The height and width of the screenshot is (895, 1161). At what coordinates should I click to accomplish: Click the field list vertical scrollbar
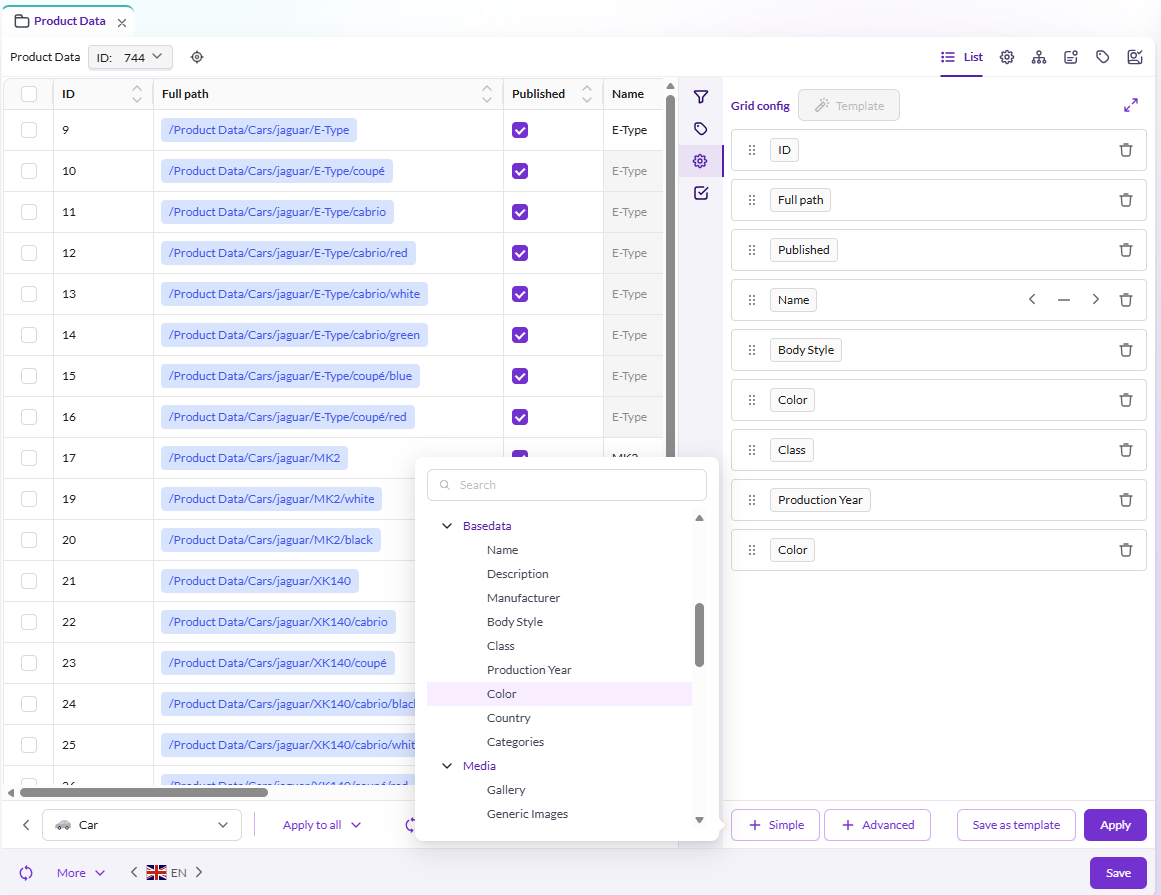pos(699,635)
